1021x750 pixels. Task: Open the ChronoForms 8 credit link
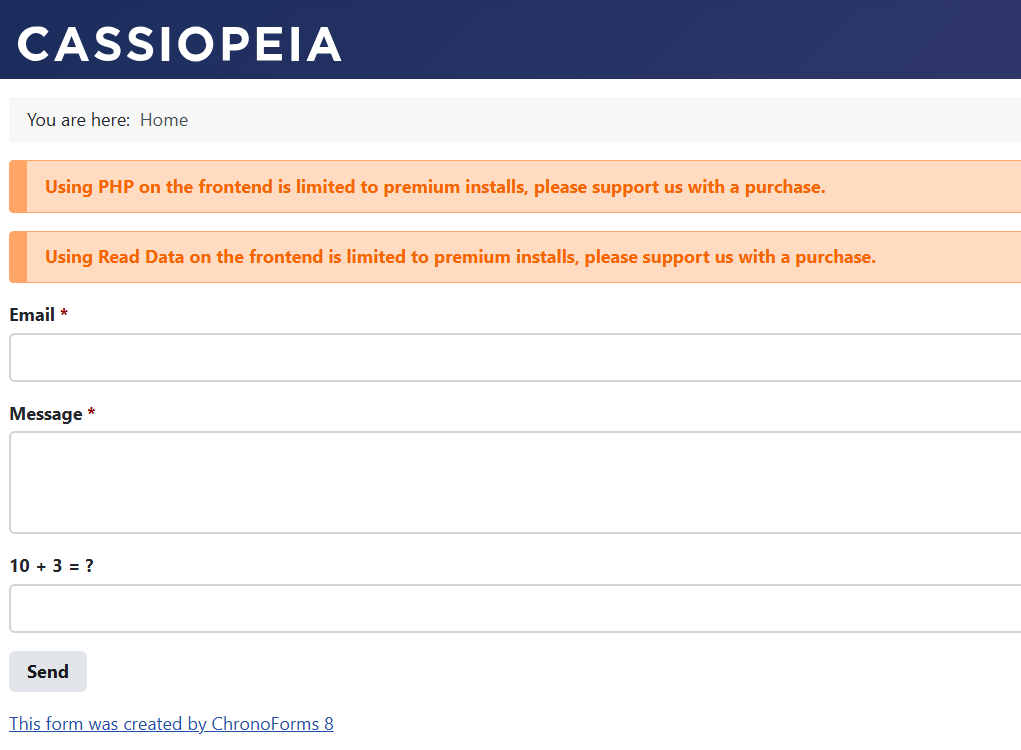coord(171,724)
